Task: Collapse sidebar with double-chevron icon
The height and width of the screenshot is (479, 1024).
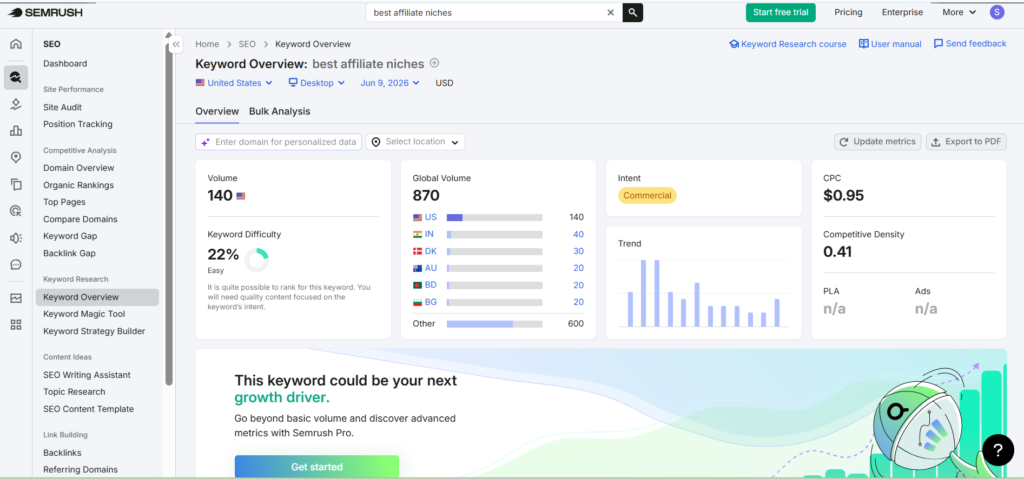Action: 176,44
